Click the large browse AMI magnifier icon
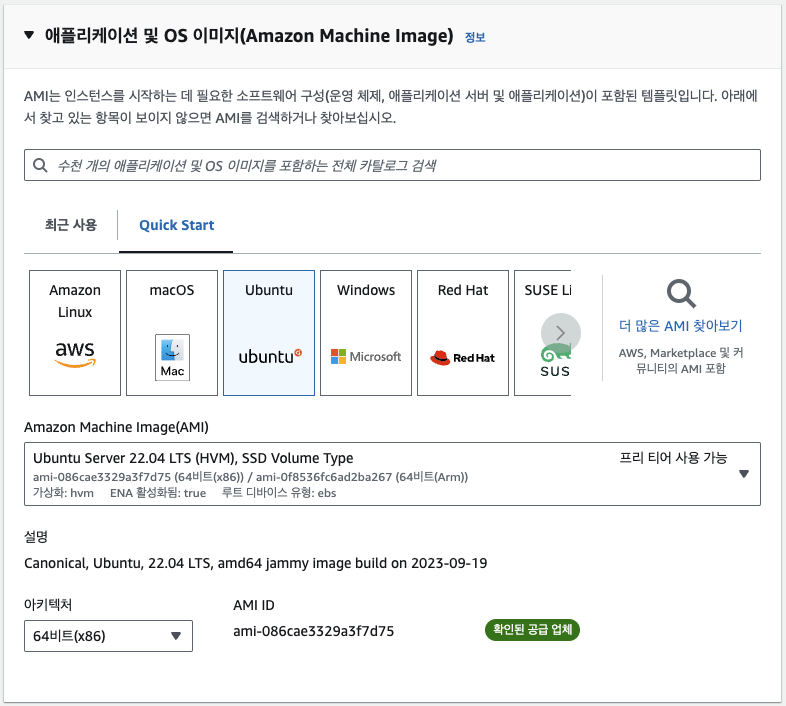 (x=681, y=294)
